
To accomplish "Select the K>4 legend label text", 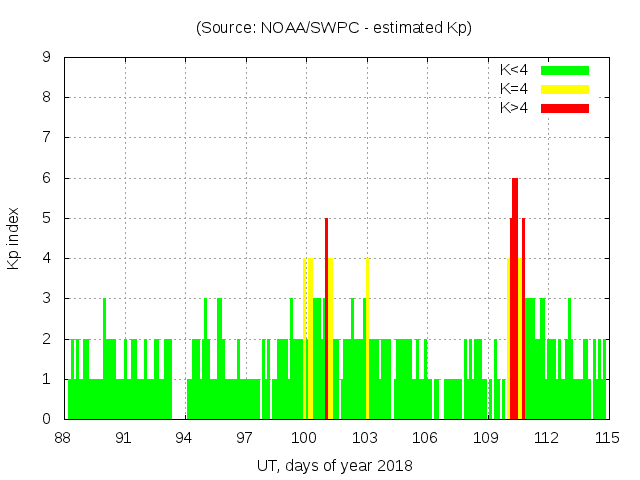I will click(x=514, y=107).
